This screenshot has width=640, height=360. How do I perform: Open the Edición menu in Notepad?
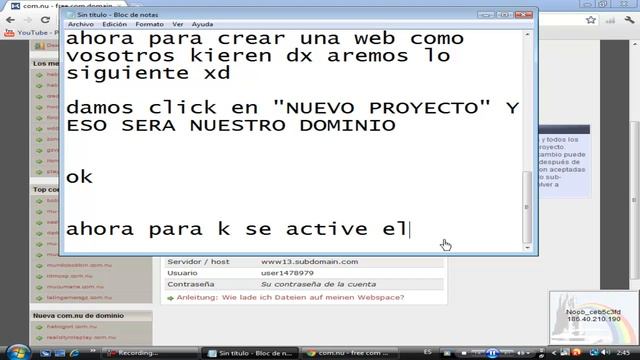(114, 24)
